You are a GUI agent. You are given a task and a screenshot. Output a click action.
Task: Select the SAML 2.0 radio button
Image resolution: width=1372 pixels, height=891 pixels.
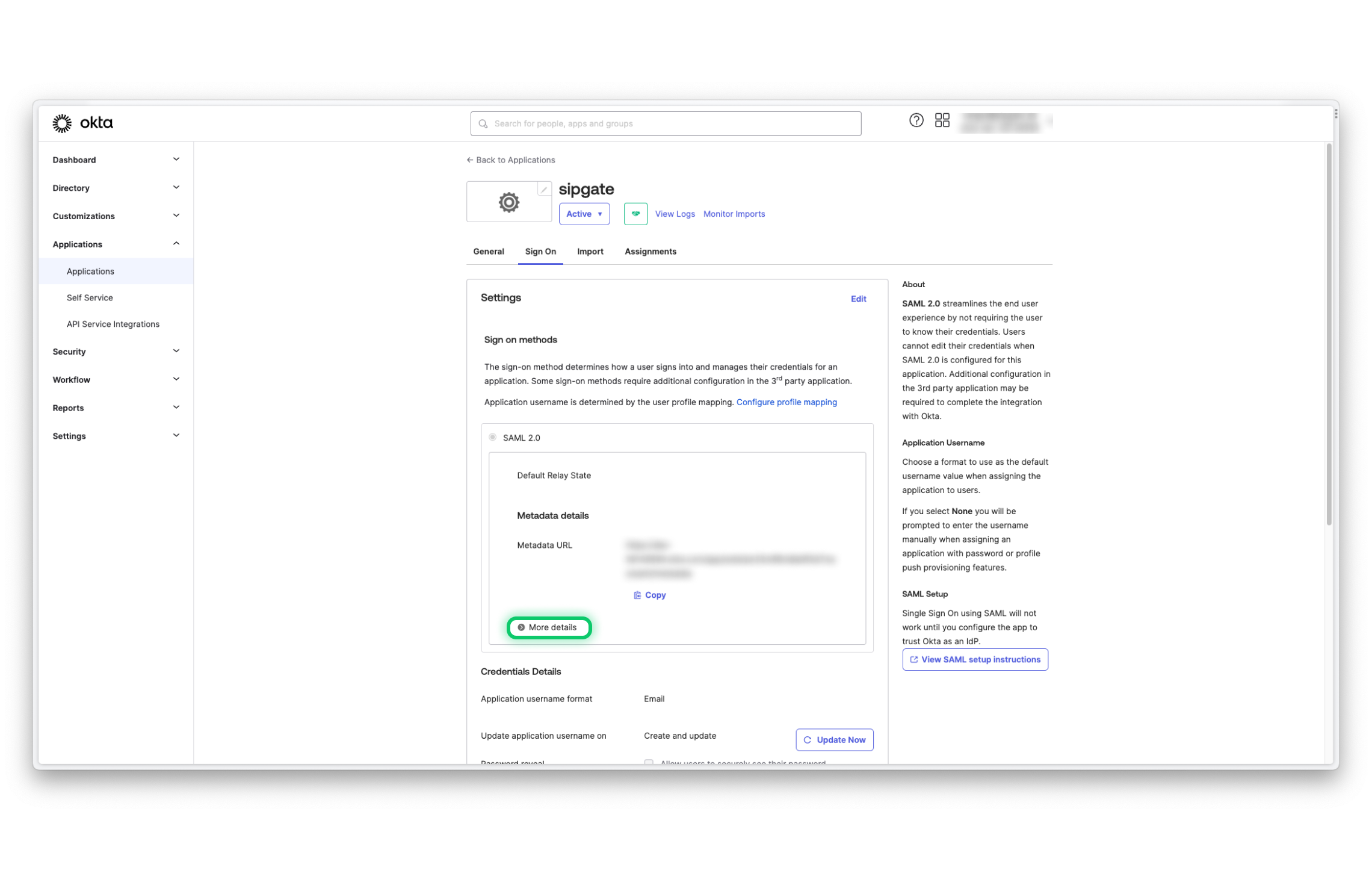[x=492, y=437]
